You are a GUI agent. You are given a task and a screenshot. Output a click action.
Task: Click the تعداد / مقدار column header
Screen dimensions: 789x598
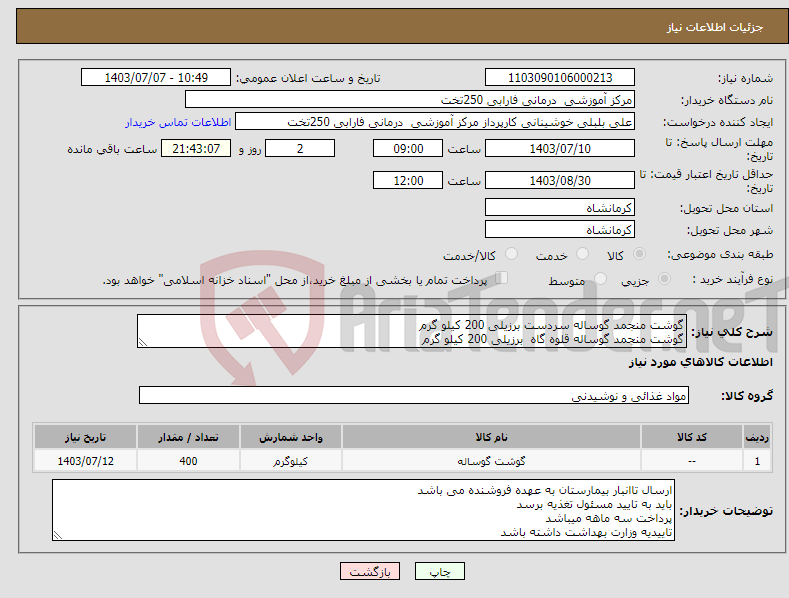tap(188, 437)
